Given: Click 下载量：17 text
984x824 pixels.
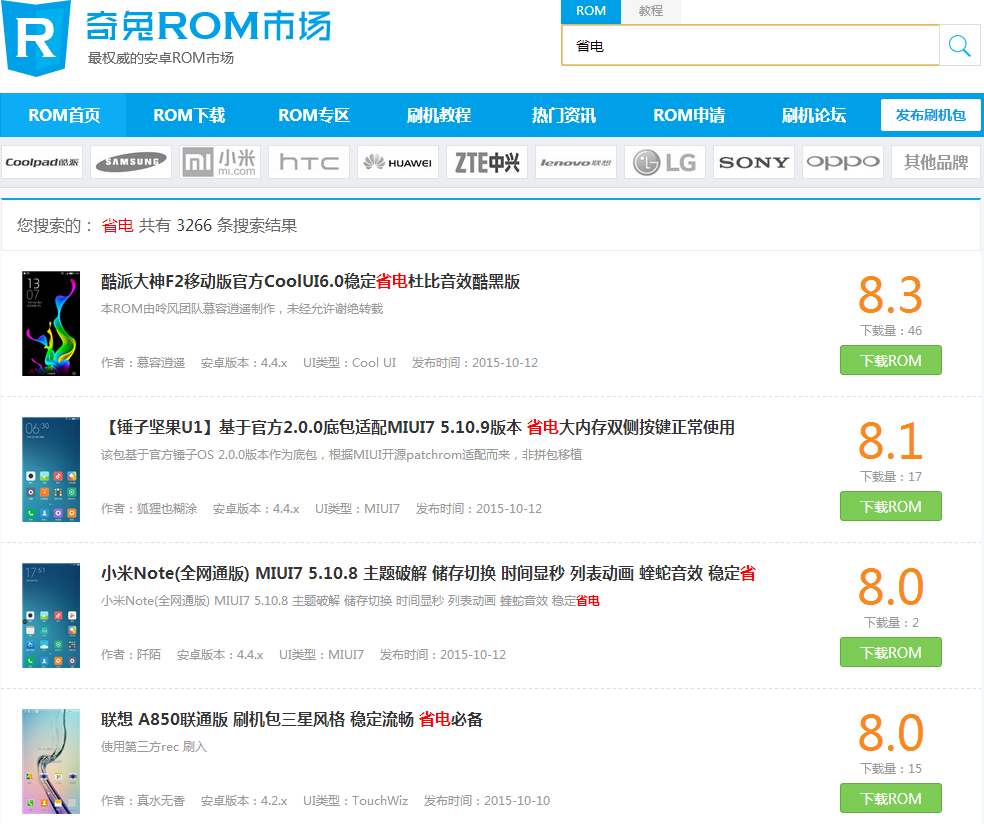Looking at the screenshot, I should [x=890, y=477].
